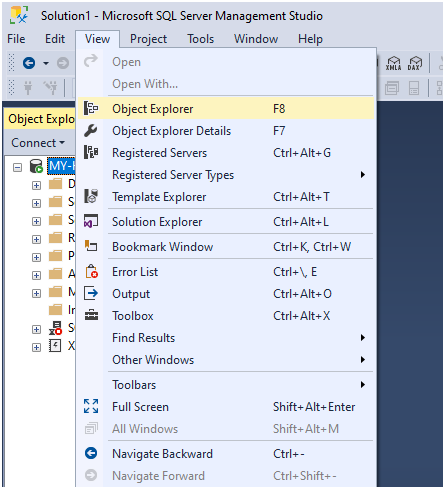Expand the folder starting with R
This screenshot has width=445, height=489.
tap(36, 239)
